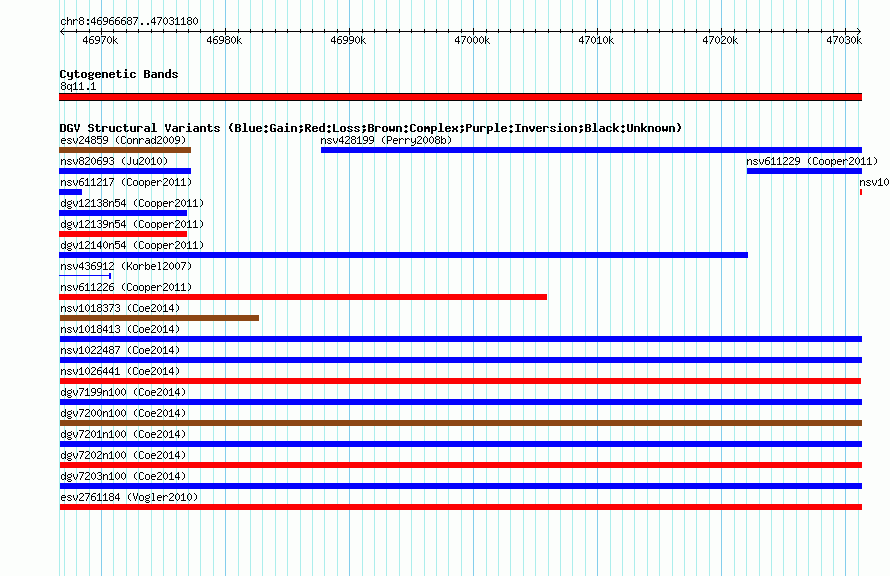Select the blue dgv12138n54 gain bar
Screen dimensions: 890x576
pyautogui.click(x=123, y=213)
